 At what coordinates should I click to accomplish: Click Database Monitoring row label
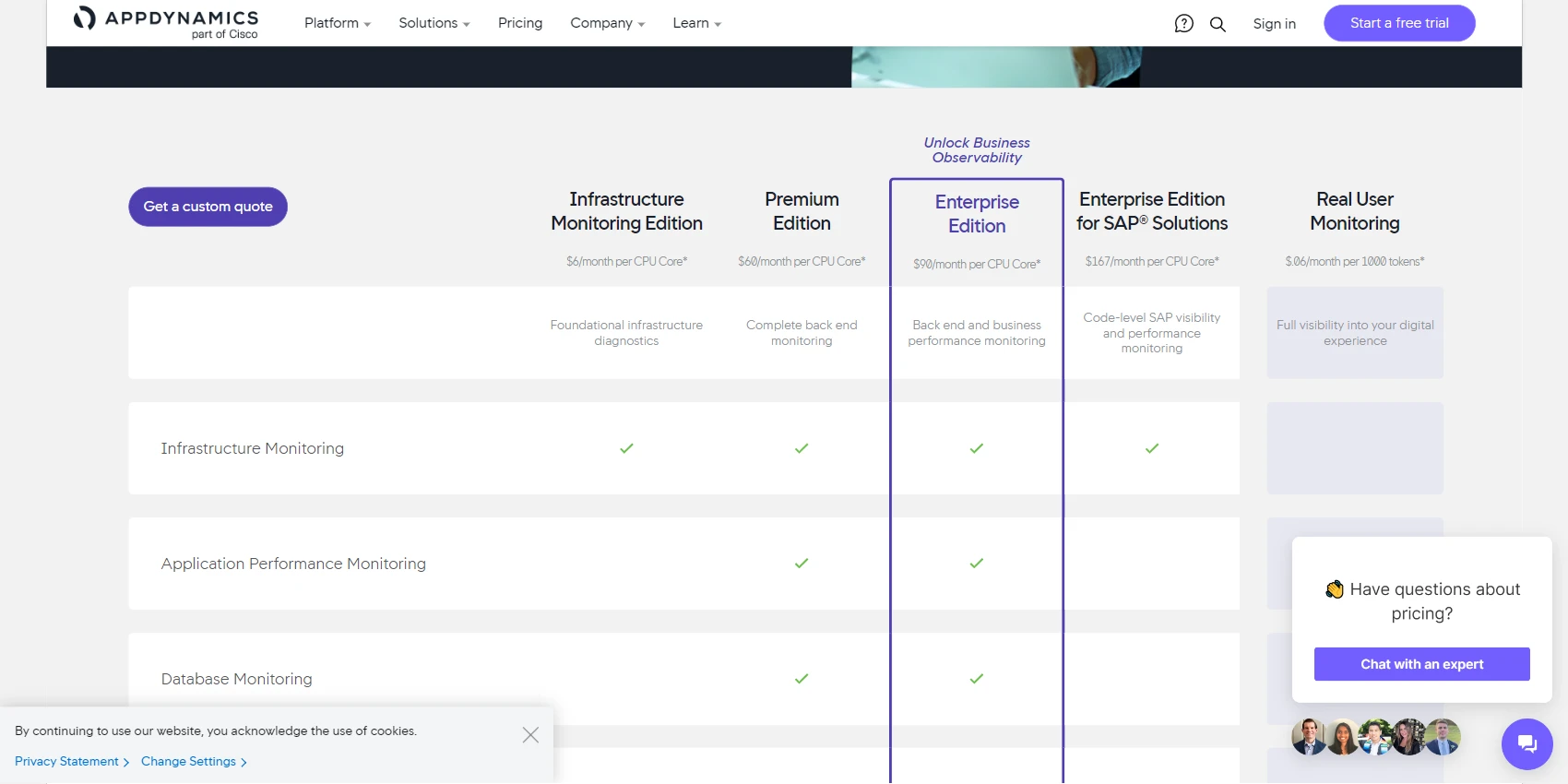tap(237, 679)
